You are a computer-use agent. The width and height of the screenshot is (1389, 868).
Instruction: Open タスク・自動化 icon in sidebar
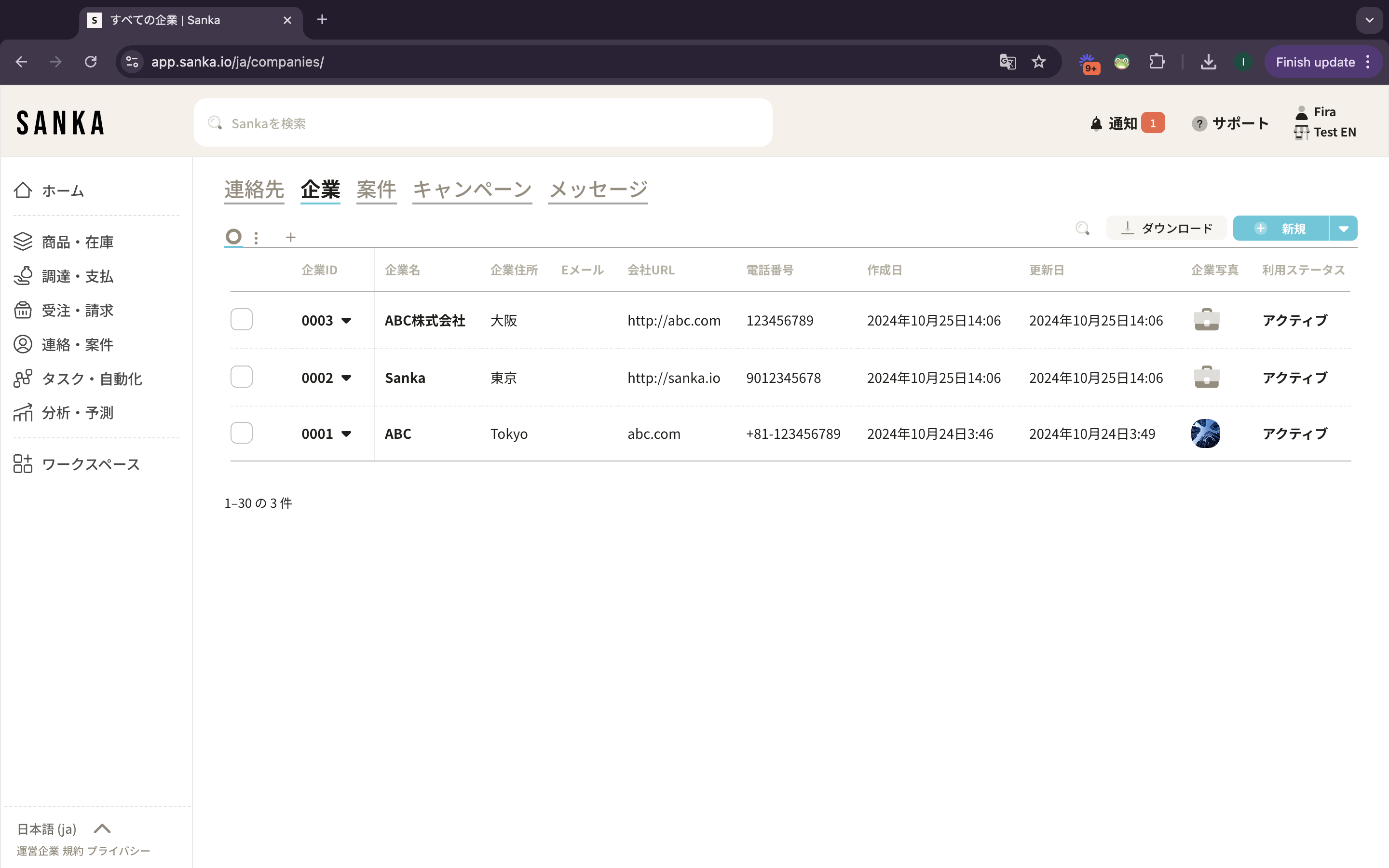pos(23,379)
